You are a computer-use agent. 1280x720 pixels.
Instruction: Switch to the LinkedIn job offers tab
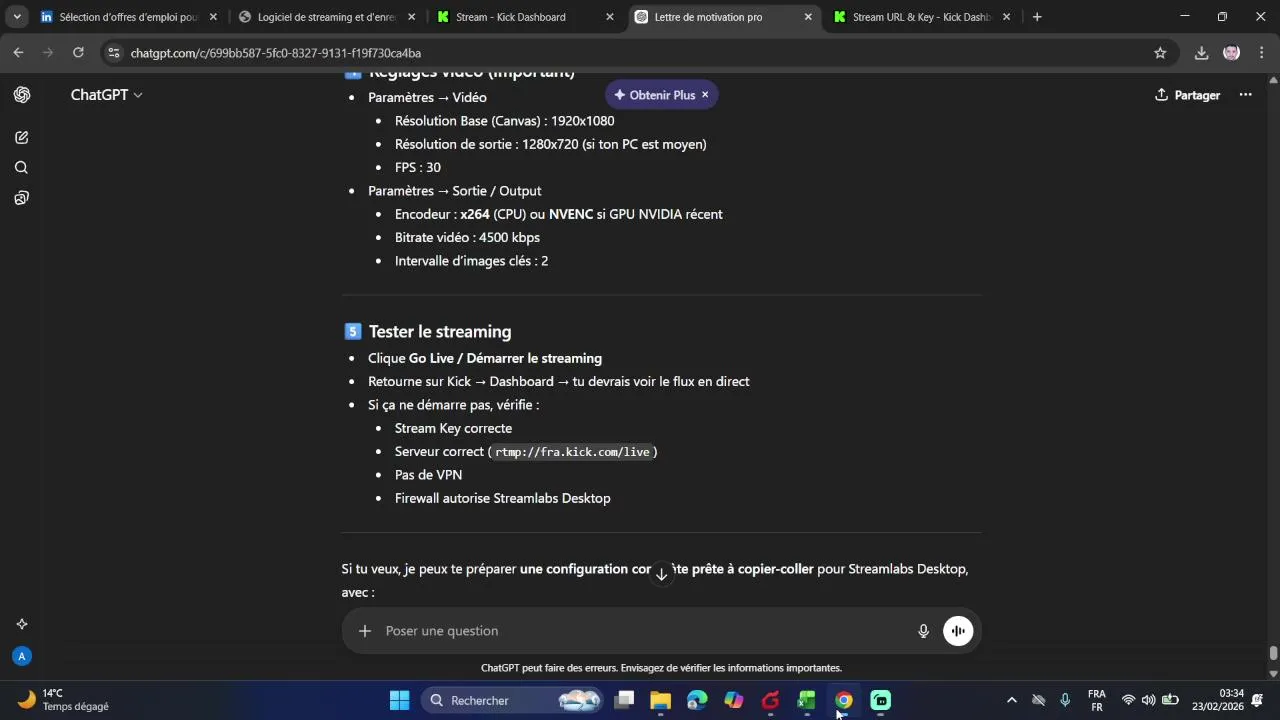tap(129, 17)
